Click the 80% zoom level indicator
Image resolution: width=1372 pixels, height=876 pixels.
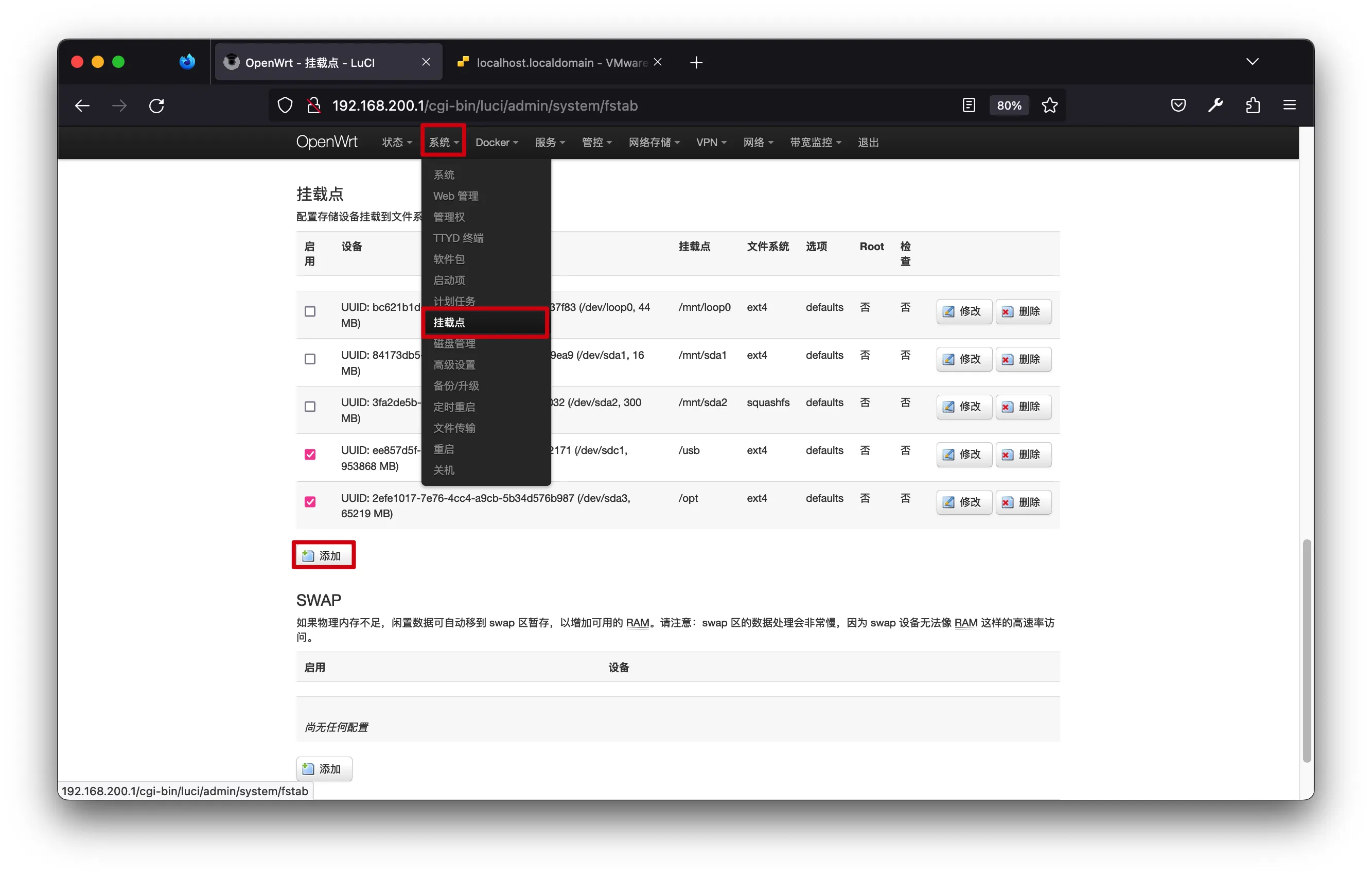(1009, 106)
